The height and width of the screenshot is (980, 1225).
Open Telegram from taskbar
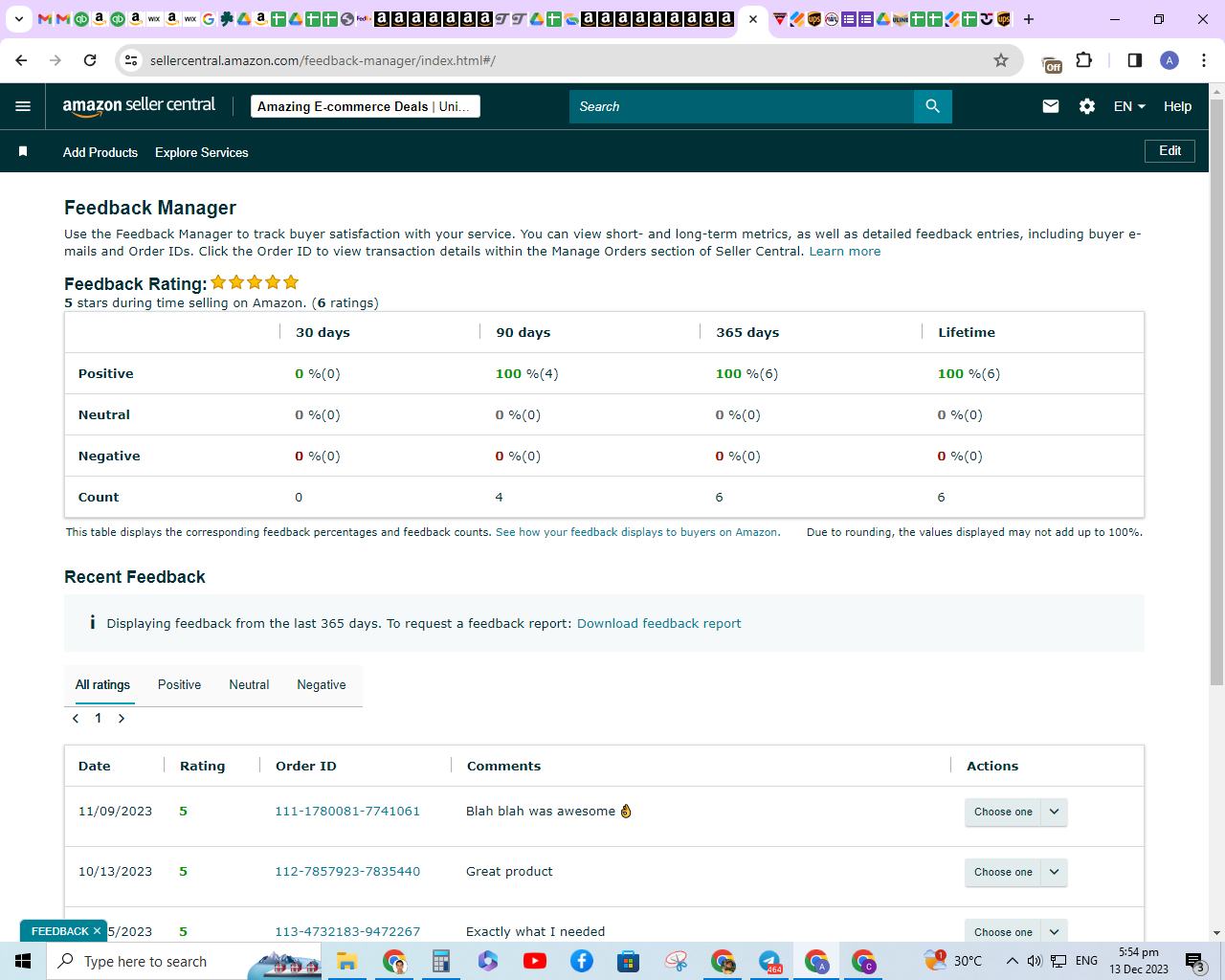click(x=769, y=961)
